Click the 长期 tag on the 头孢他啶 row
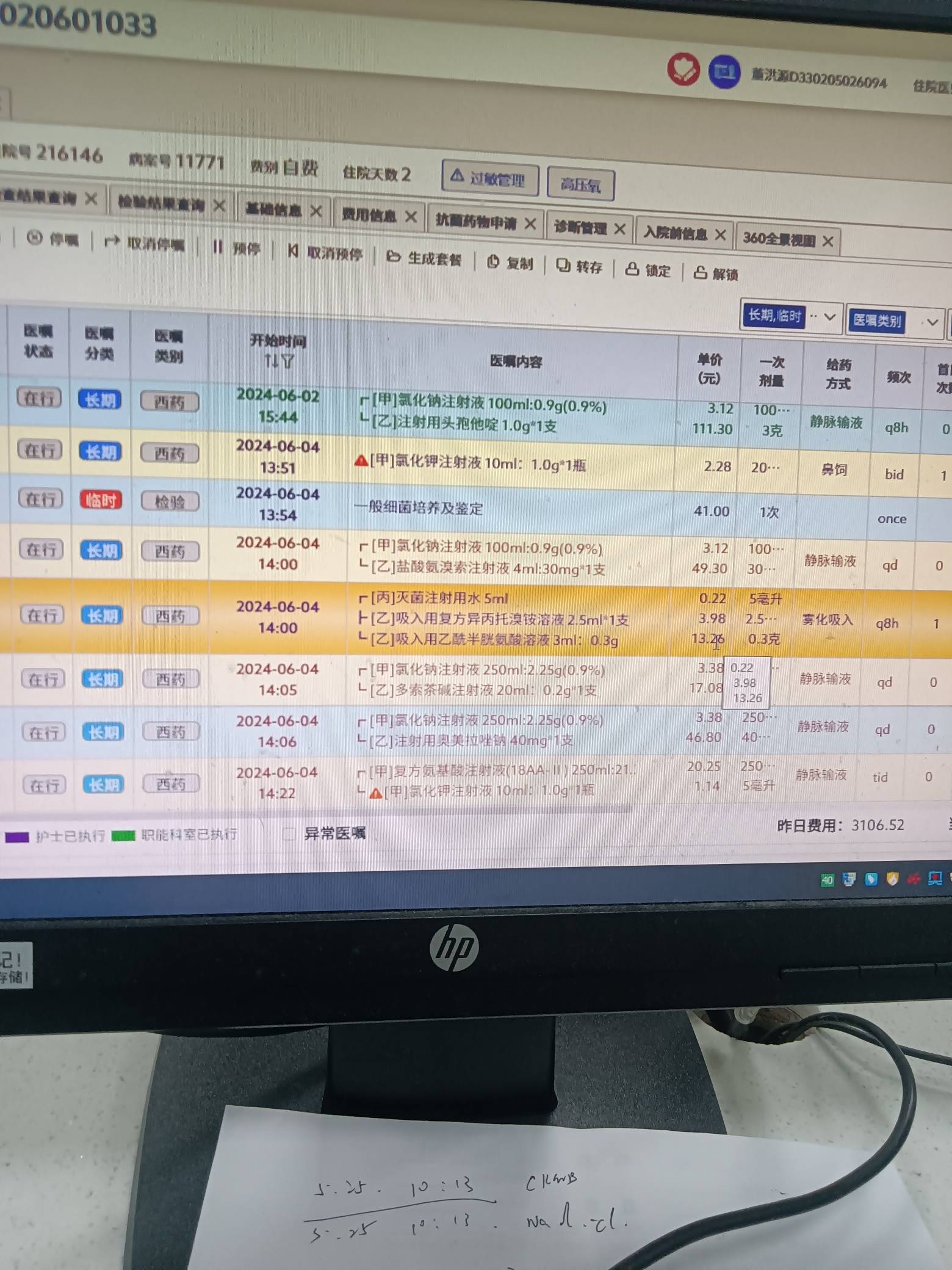952x1270 pixels. point(99,400)
